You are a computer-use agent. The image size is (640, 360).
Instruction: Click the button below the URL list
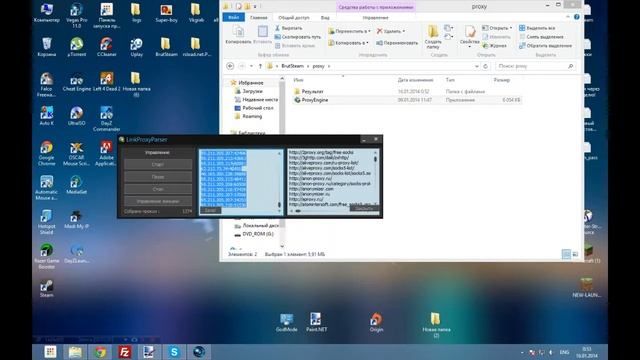(364, 209)
